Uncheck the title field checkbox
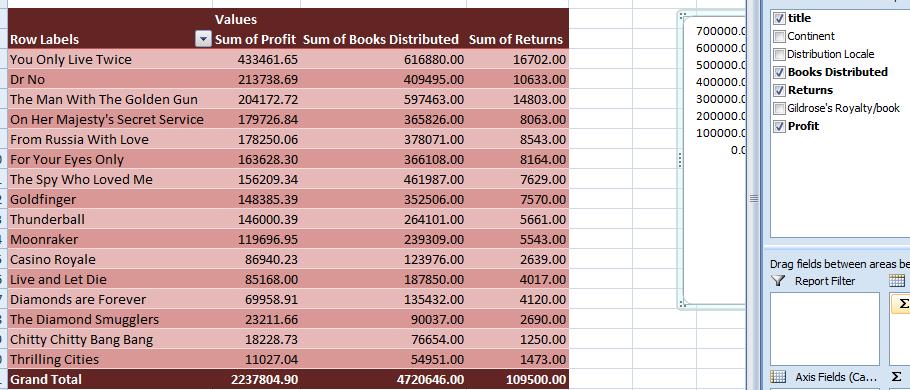The image size is (910, 390). [779, 19]
